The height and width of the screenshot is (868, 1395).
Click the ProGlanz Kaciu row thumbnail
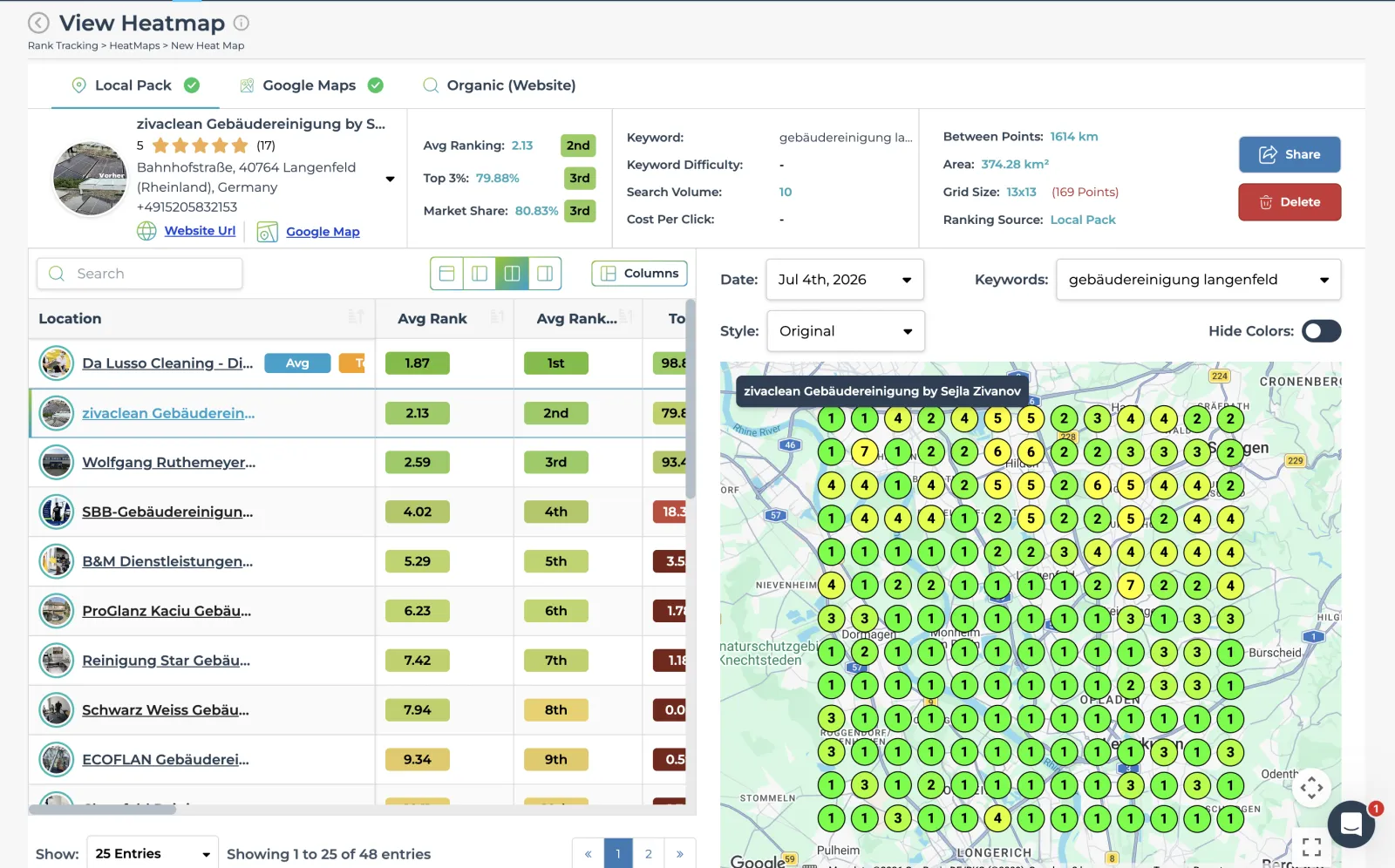tap(57, 611)
